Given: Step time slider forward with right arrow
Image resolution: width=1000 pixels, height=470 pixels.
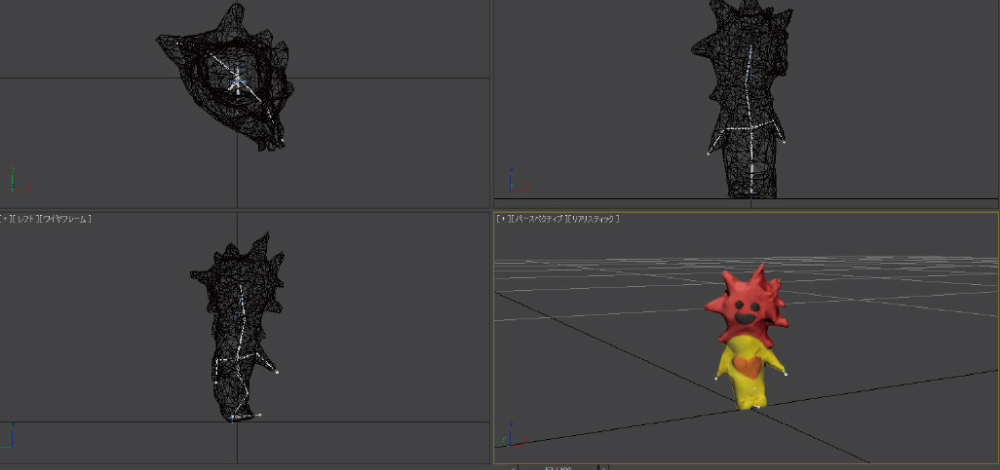Looking at the screenshot, I should [603, 467].
